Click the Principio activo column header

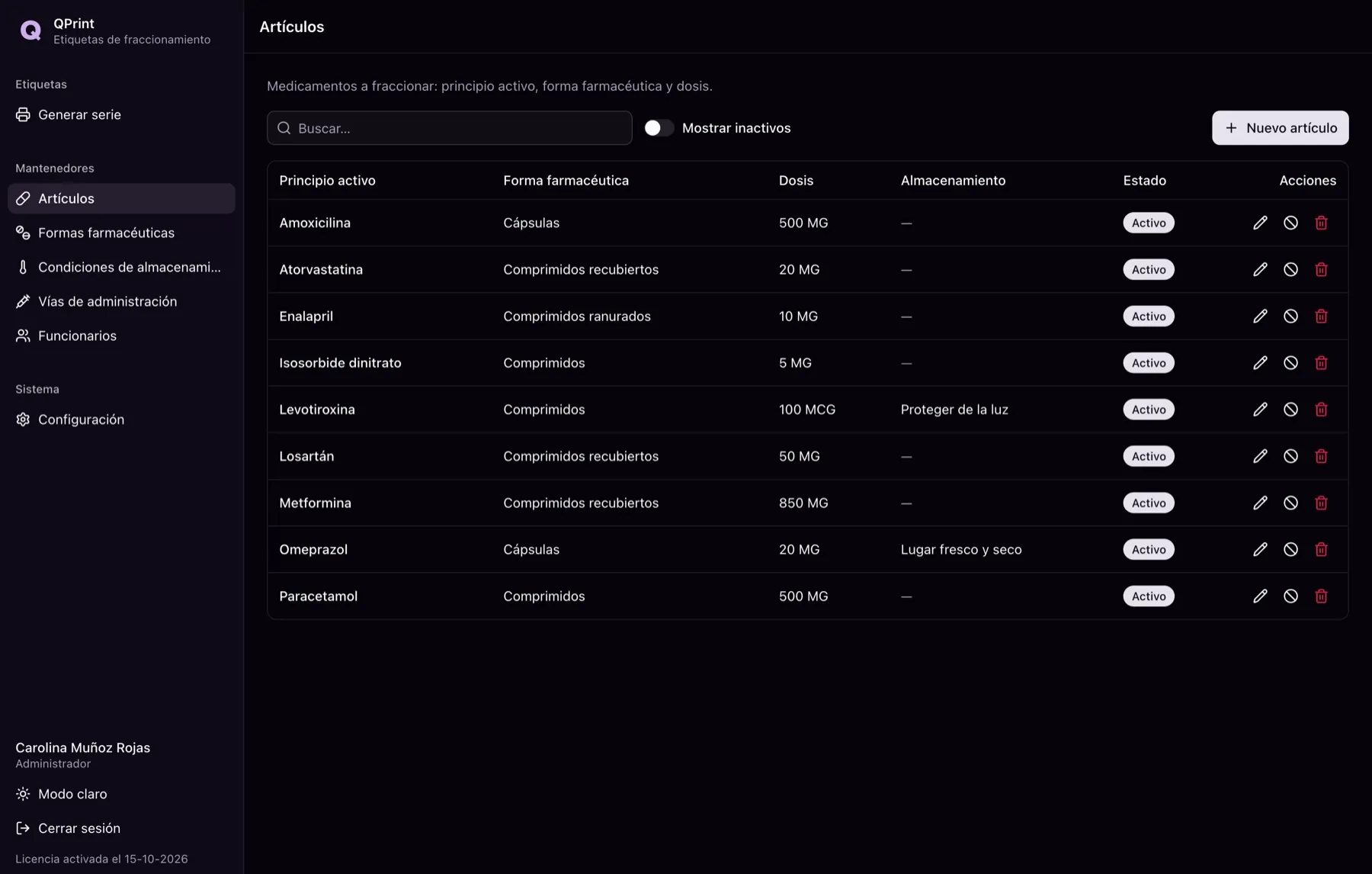(x=327, y=181)
